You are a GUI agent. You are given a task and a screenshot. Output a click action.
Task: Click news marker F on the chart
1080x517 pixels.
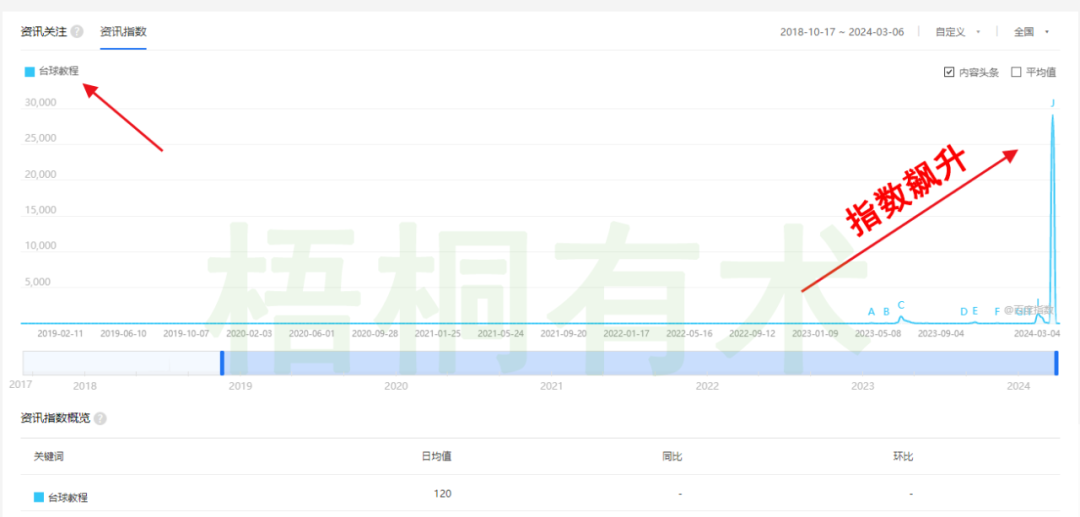(x=997, y=311)
